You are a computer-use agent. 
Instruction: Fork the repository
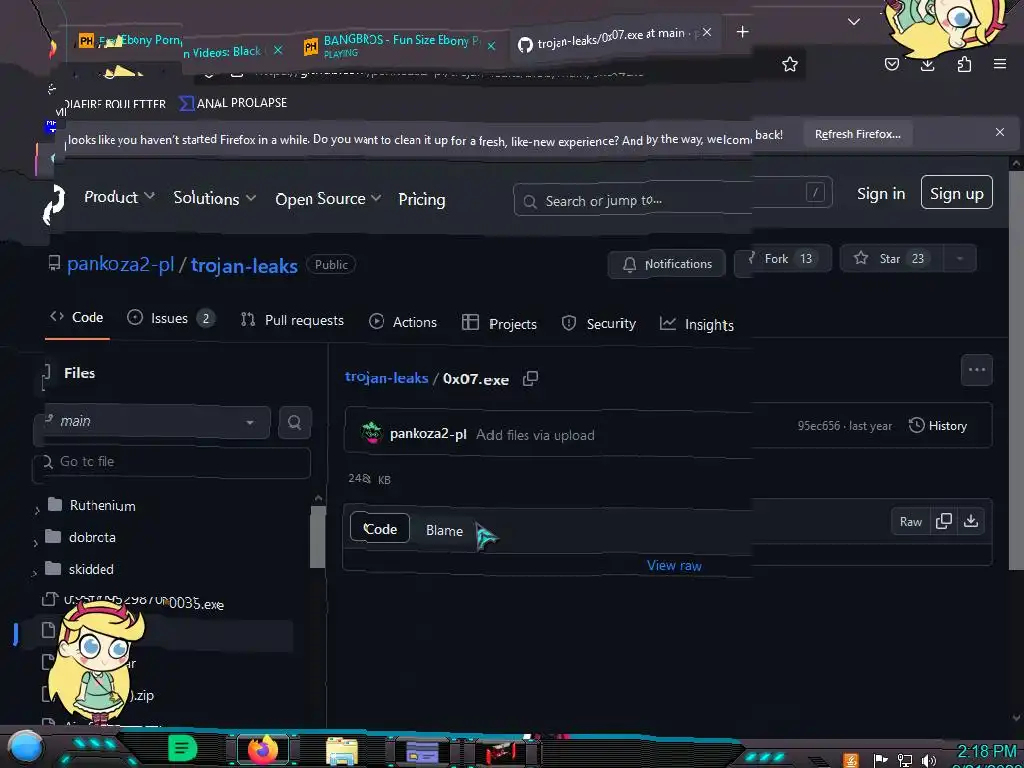tap(784, 259)
